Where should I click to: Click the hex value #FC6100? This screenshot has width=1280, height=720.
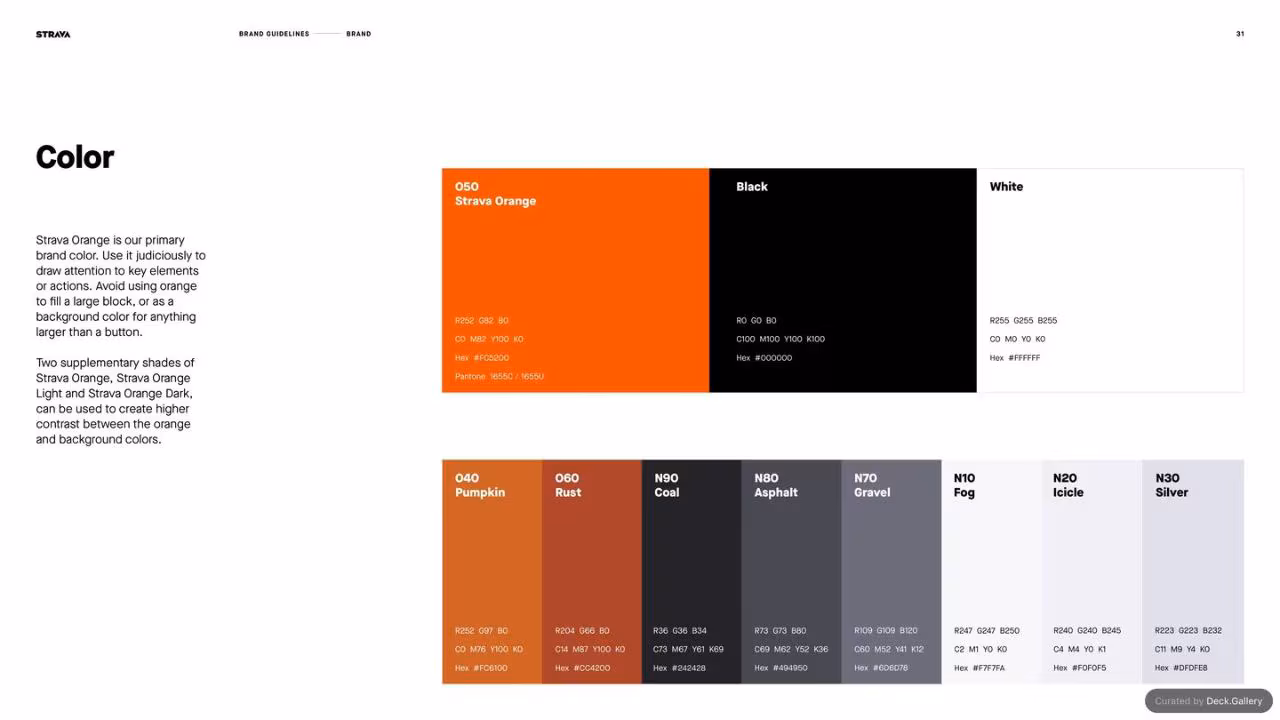tap(491, 668)
